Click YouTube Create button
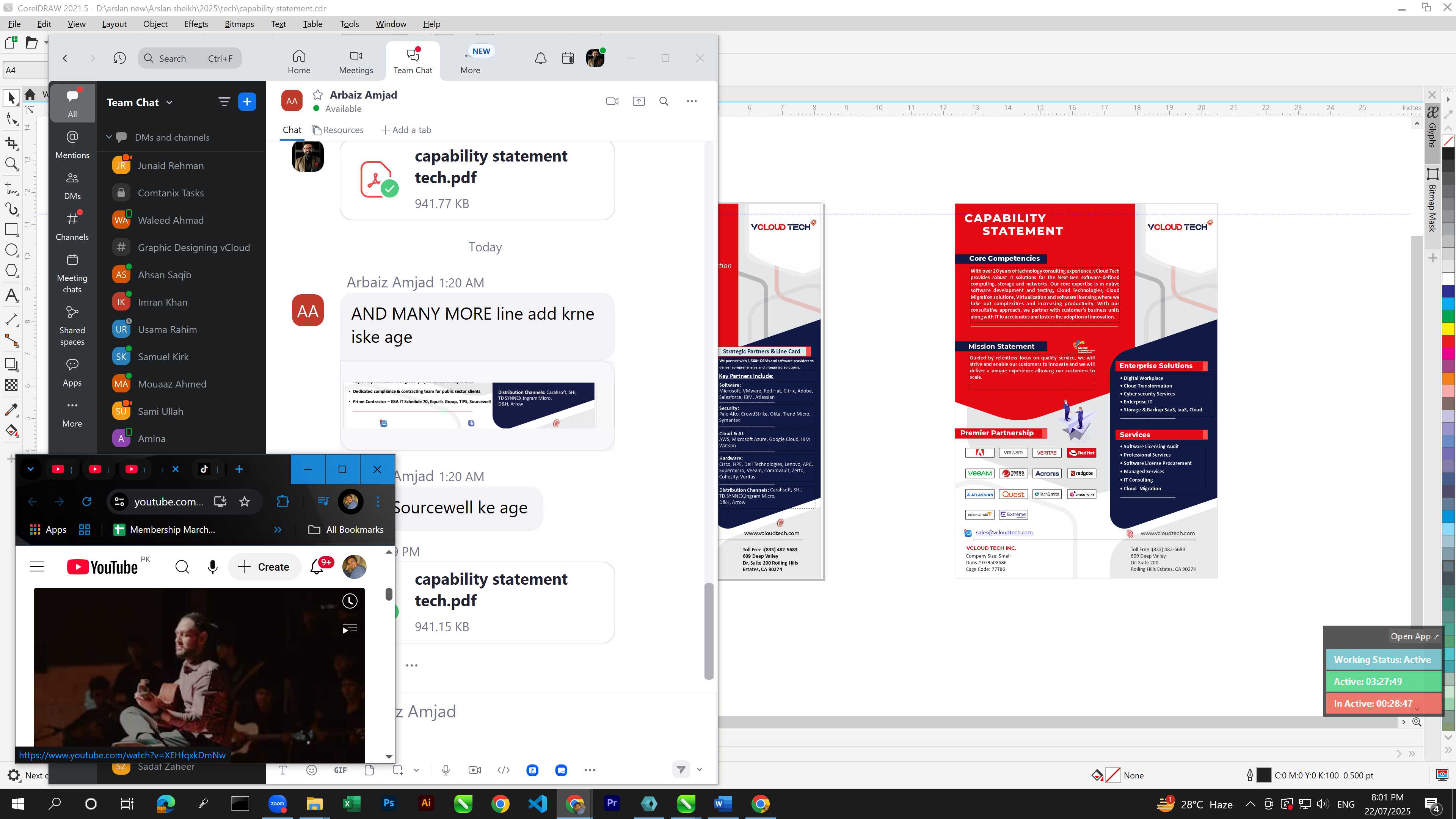 (264, 567)
